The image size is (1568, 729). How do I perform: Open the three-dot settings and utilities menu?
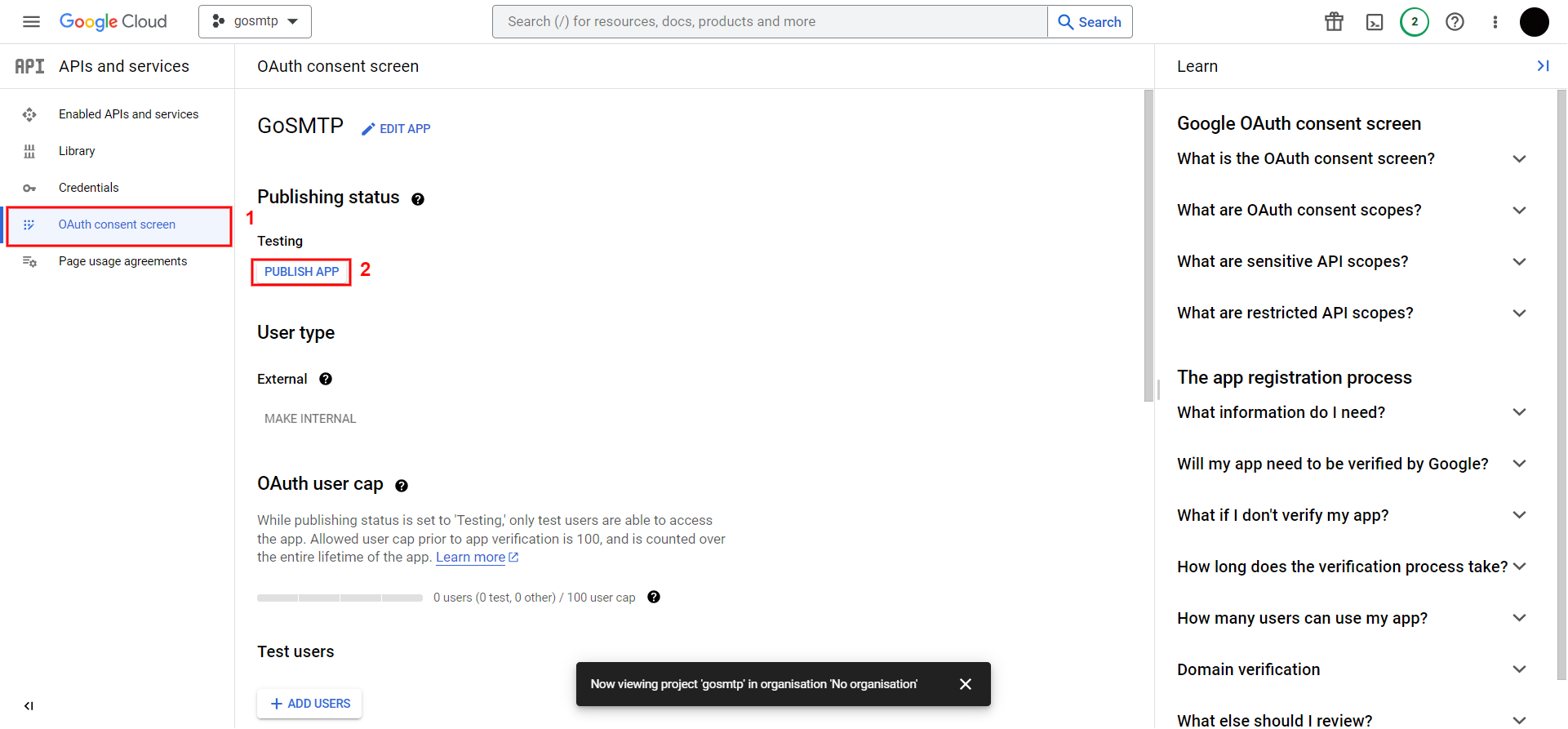[x=1495, y=22]
